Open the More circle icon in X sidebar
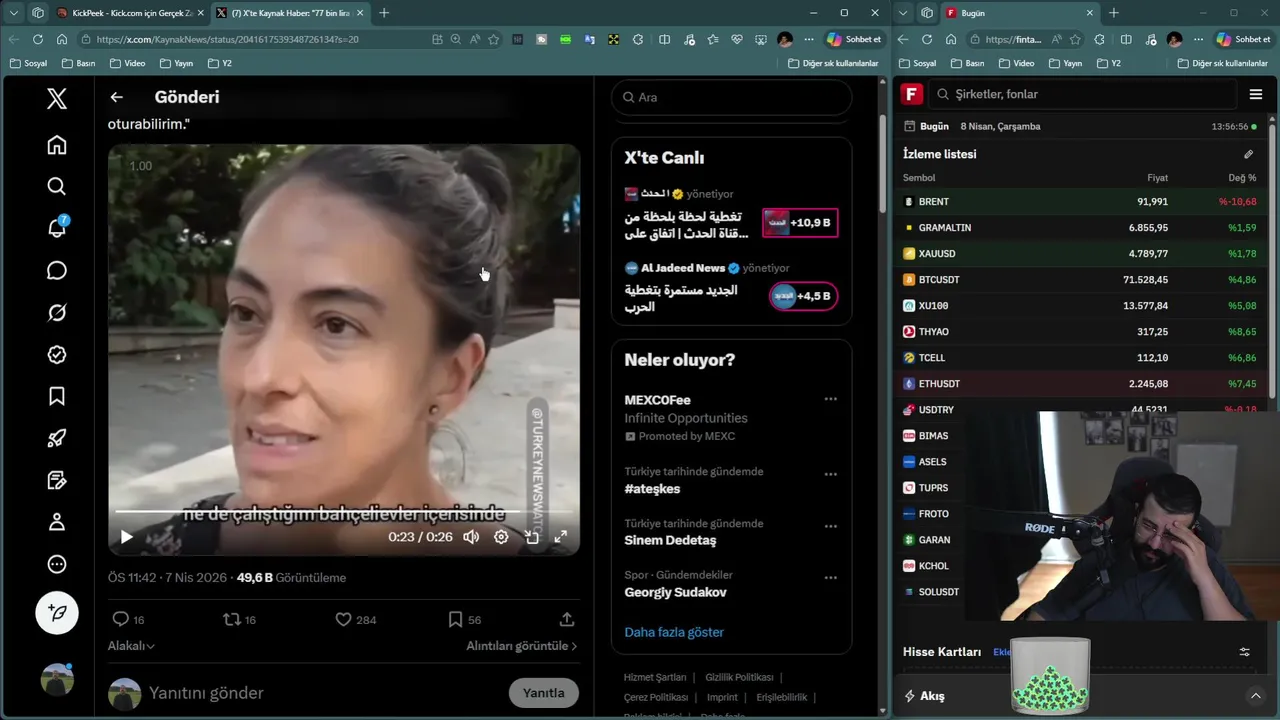The image size is (1280, 720). point(57,564)
